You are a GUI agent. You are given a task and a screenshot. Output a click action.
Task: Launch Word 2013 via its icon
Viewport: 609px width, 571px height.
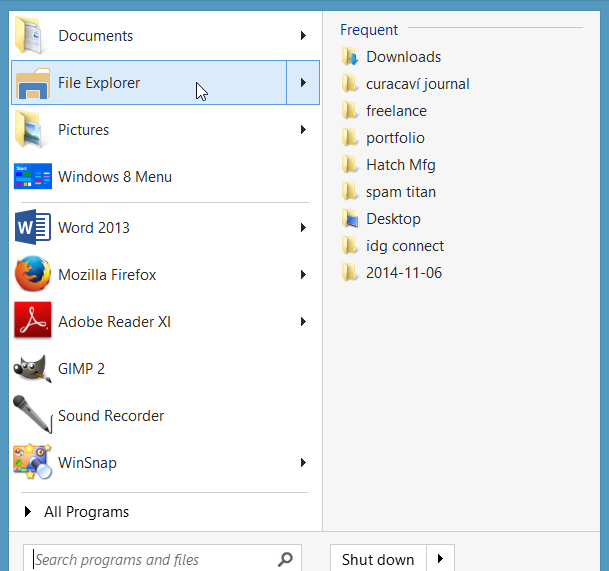33,227
